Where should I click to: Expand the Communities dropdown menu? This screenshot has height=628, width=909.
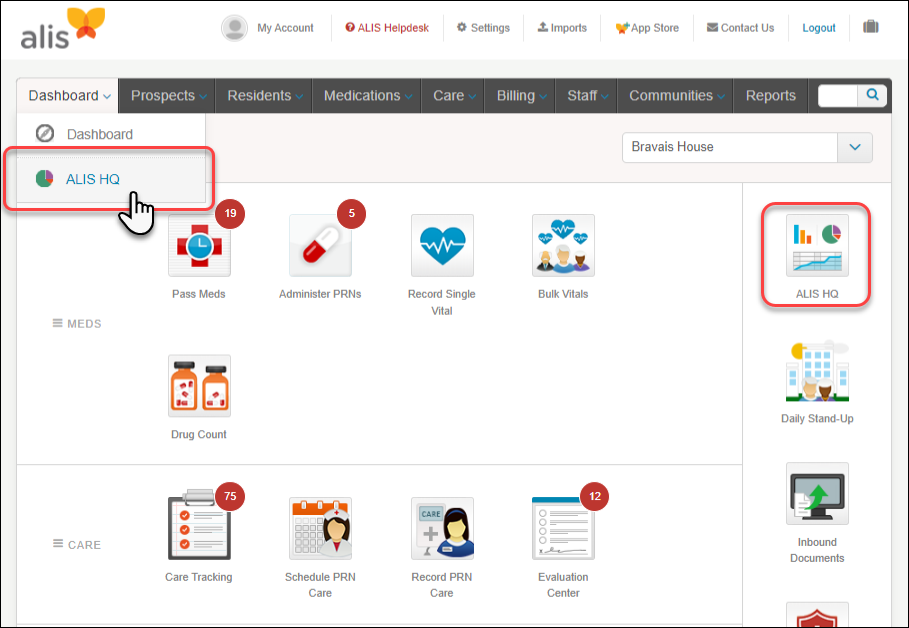676,96
